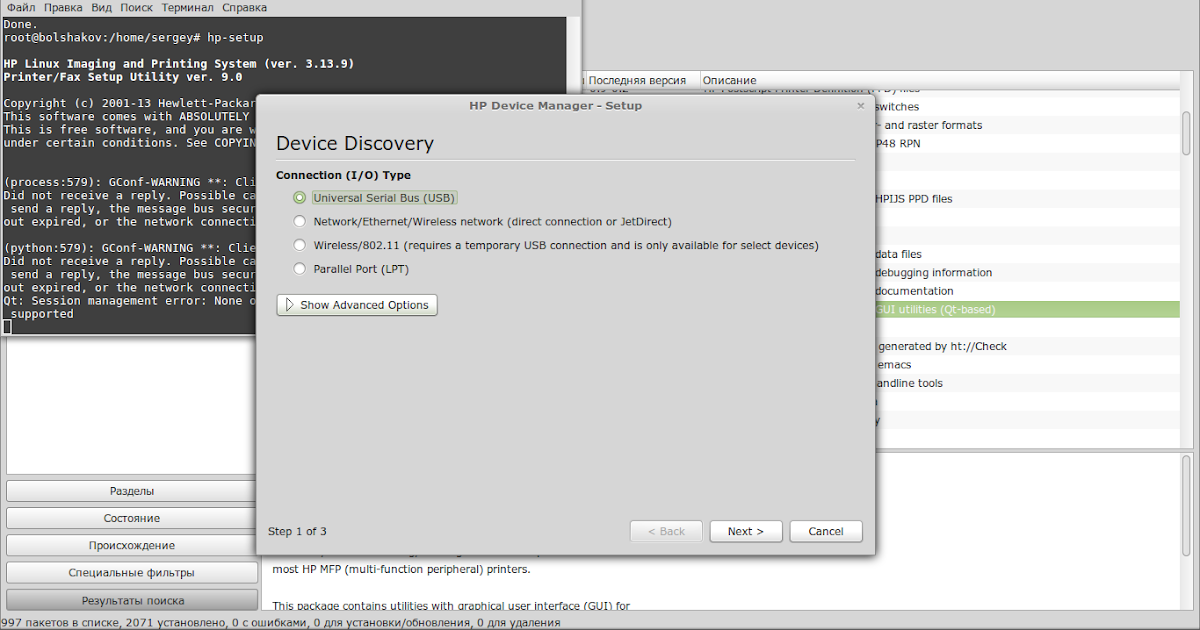Image resolution: width=1200 pixels, height=630 pixels.
Task: Click the Разделы button in package manager
Action: click(131, 491)
